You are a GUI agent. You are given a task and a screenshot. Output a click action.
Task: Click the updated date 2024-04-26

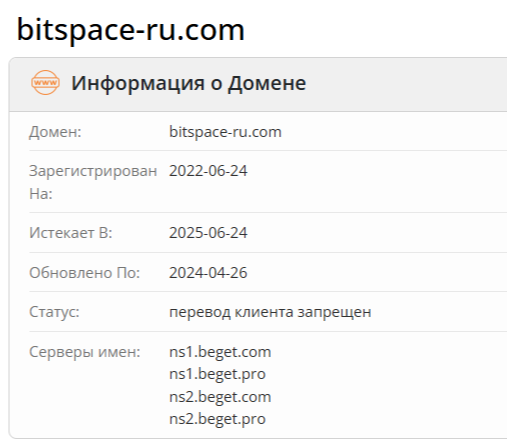(x=208, y=273)
